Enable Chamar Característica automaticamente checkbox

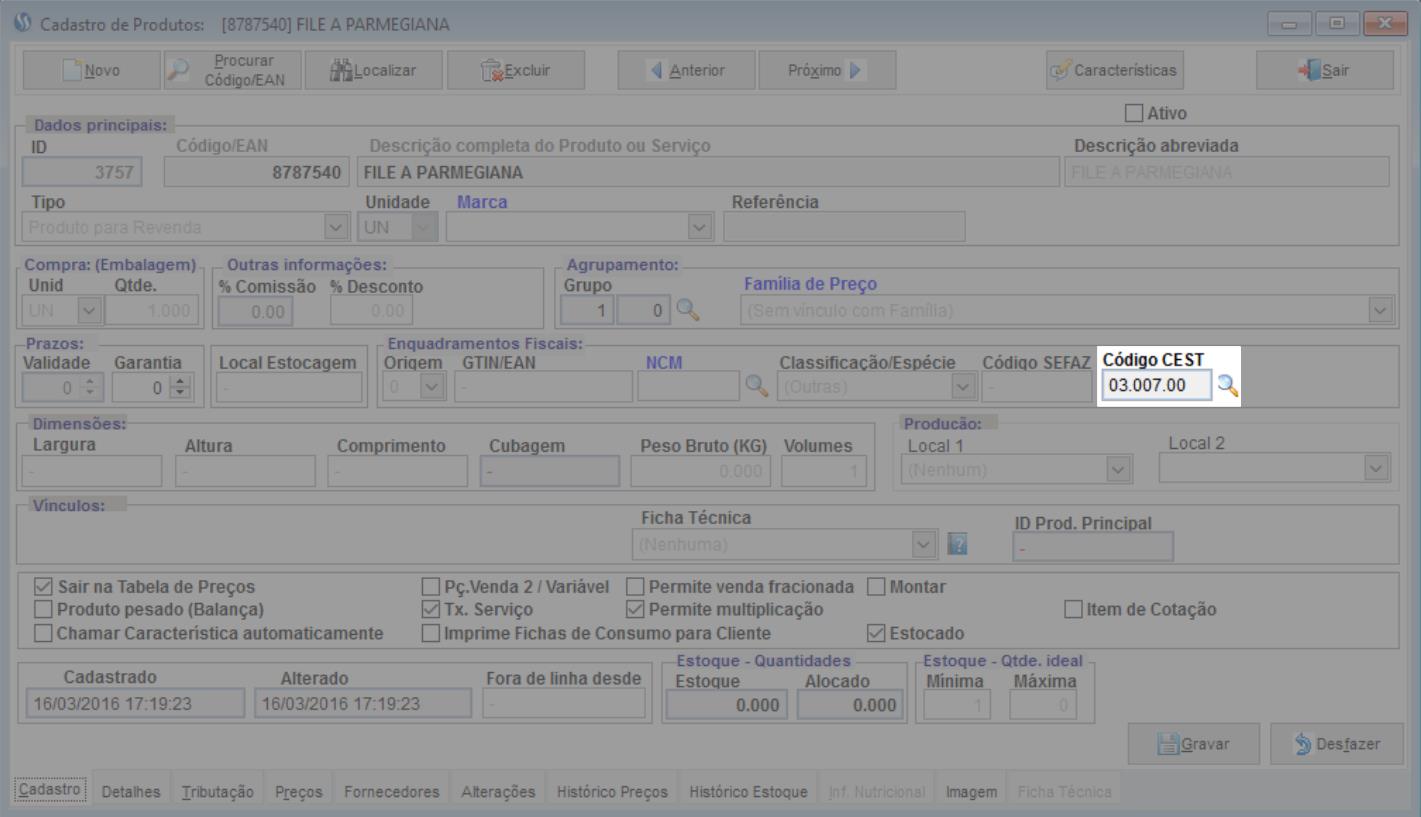pyautogui.click(x=43, y=633)
